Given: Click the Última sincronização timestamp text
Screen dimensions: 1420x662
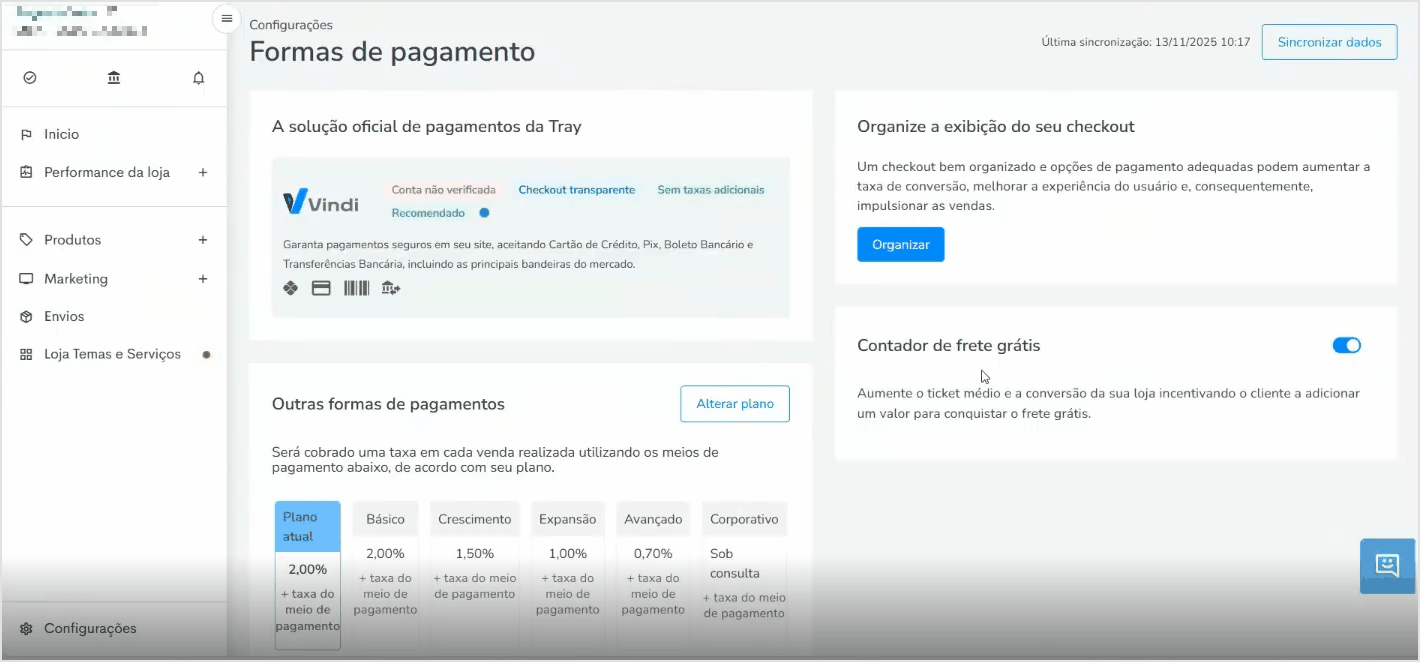Looking at the screenshot, I should [x=1146, y=42].
